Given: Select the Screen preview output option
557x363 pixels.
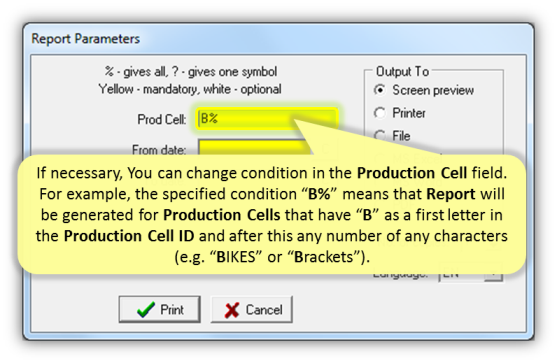Looking at the screenshot, I should (x=423, y=90).
